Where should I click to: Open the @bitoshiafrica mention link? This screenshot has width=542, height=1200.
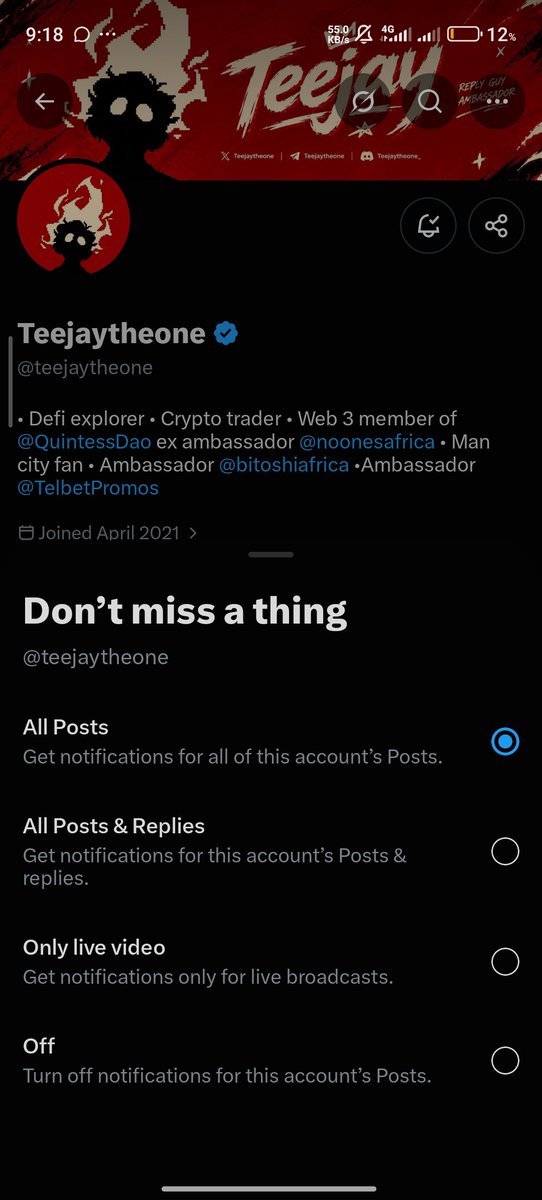coord(283,465)
